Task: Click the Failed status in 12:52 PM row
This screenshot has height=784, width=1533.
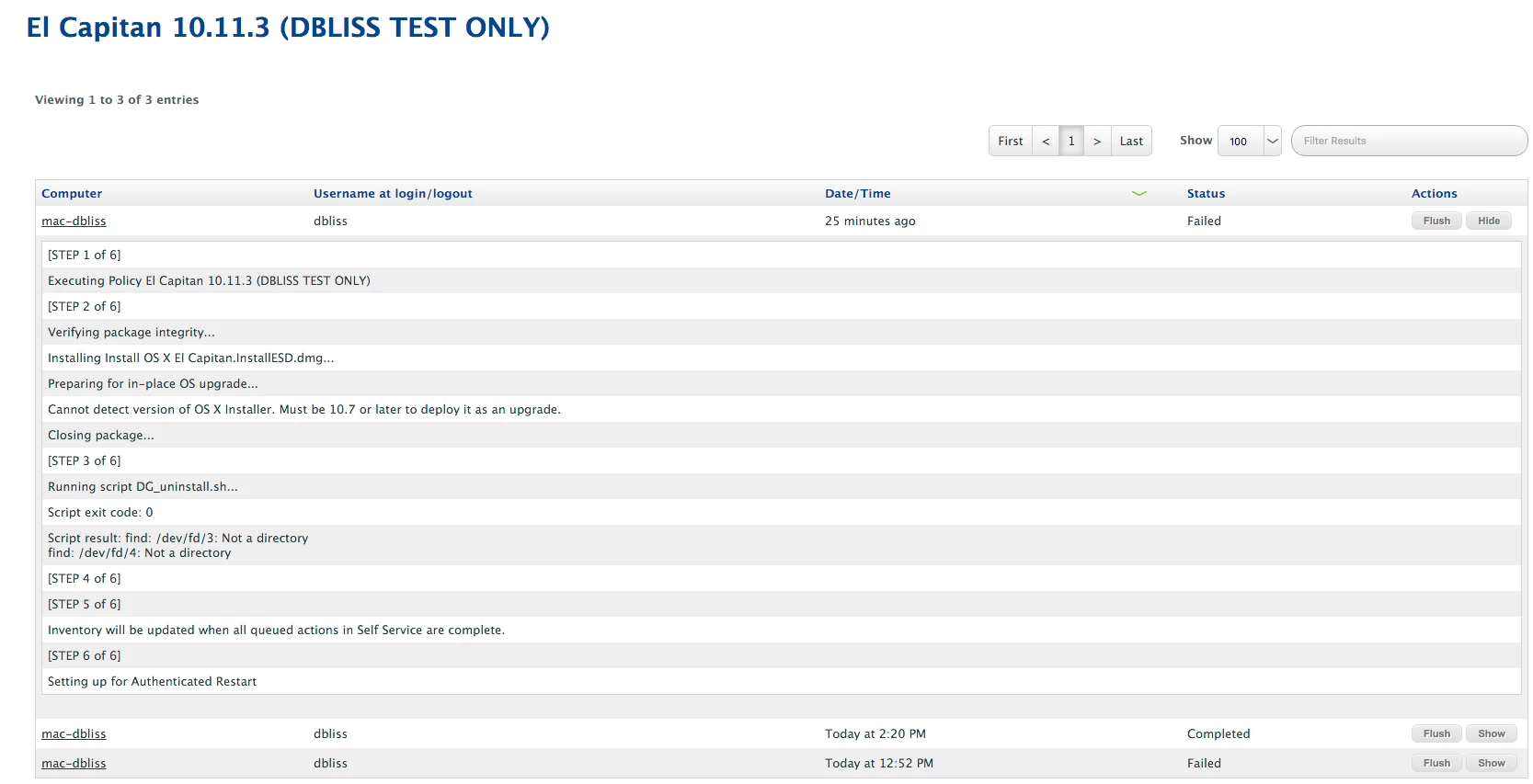Action: click(1204, 764)
